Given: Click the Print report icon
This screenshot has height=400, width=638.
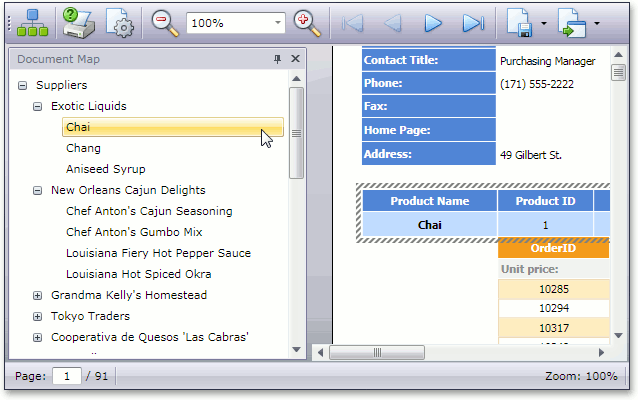Looking at the screenshot, I should tap(78, 21).
